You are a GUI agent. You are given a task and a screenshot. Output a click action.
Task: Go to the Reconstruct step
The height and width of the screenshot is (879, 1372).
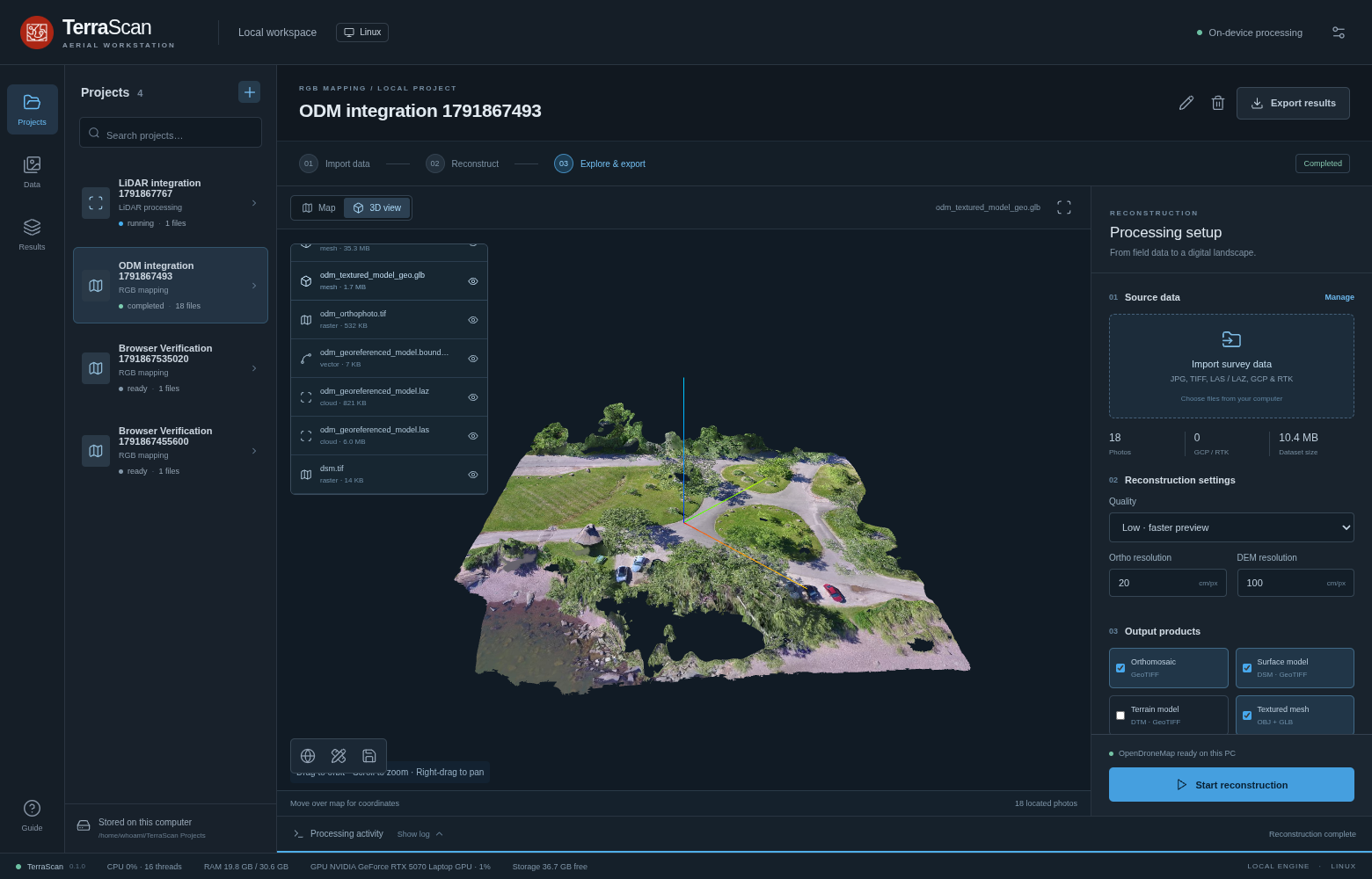[x=462, y=163]
